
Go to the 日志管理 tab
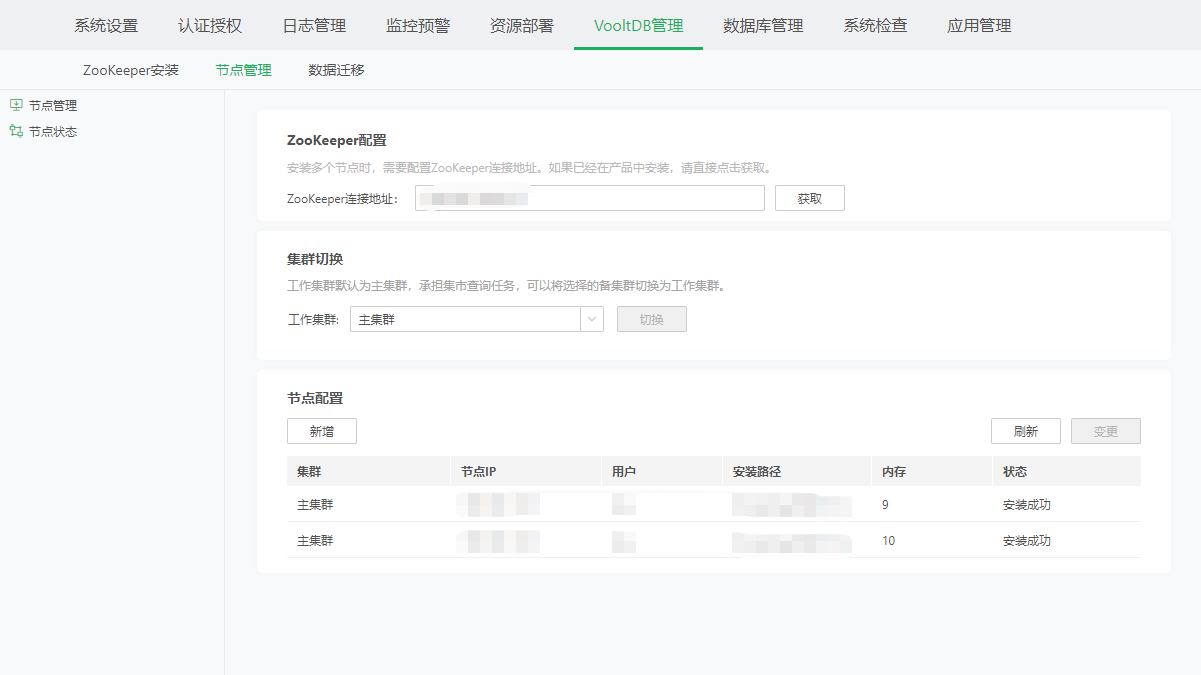point(314,26)
